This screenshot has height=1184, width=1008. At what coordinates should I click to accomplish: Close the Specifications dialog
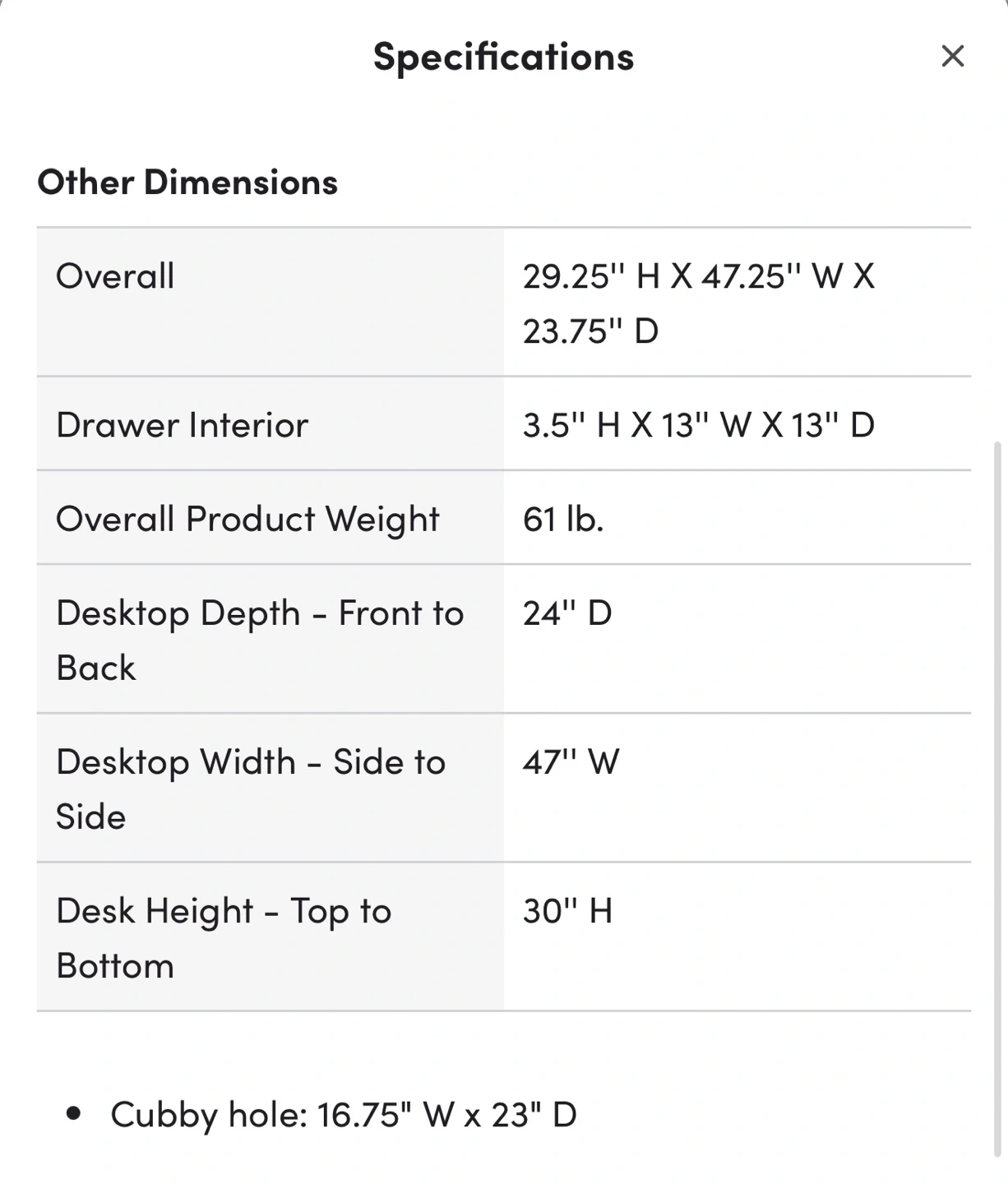[952, 56]
